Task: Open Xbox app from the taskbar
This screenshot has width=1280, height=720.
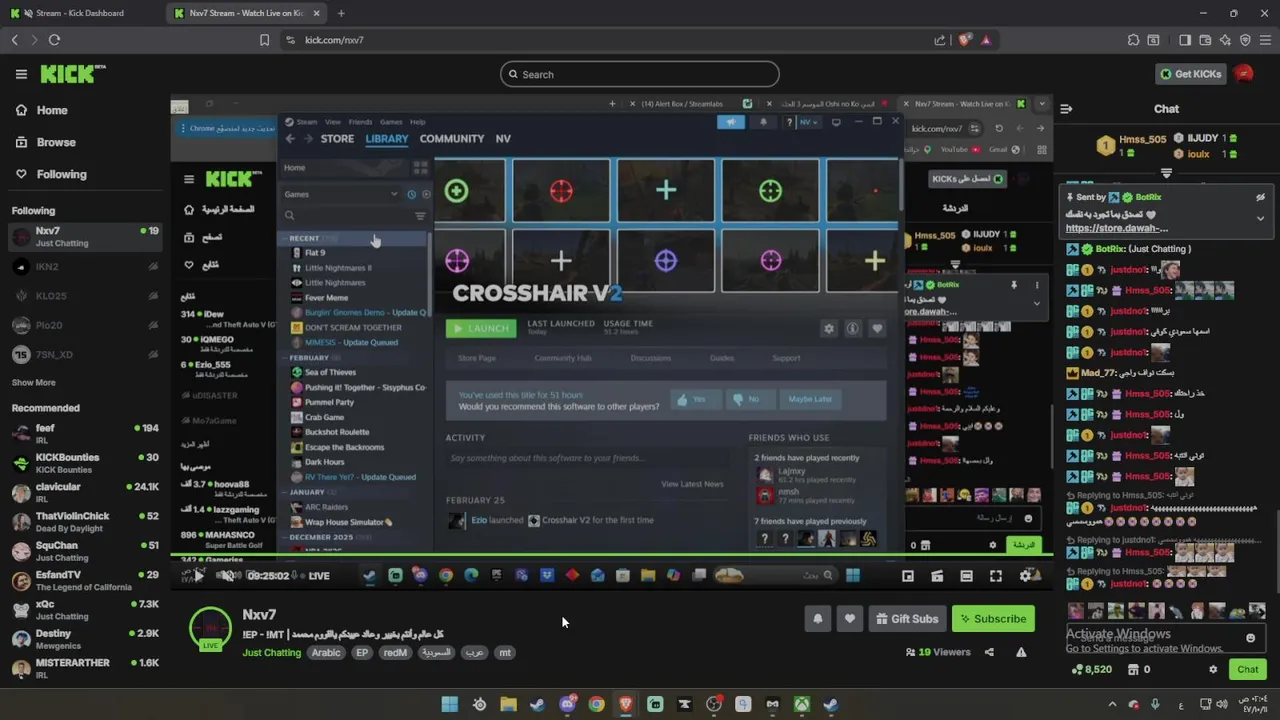Action: point(802,704)
